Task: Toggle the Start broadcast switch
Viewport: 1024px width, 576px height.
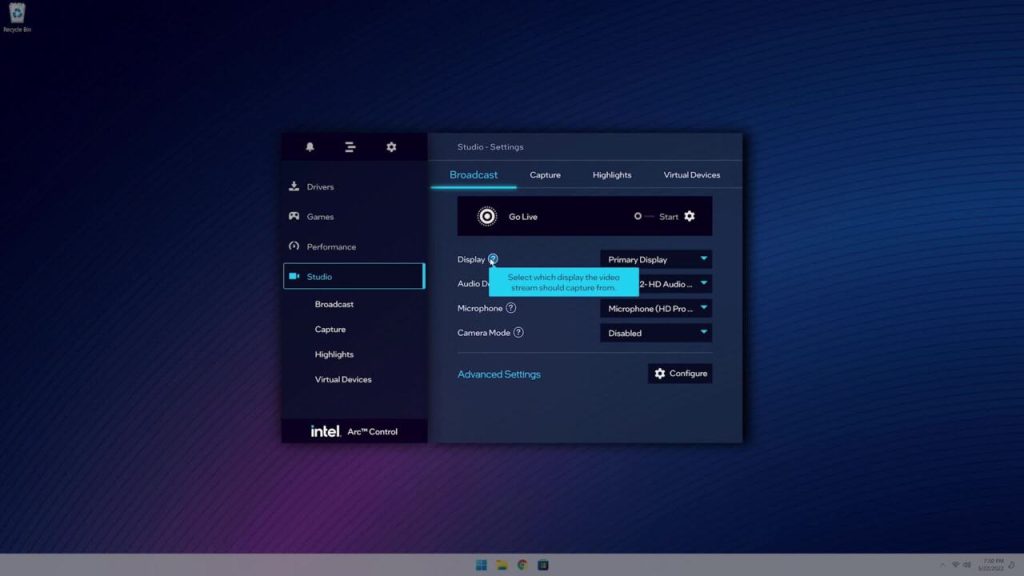Action: click(x=643, y=216)
